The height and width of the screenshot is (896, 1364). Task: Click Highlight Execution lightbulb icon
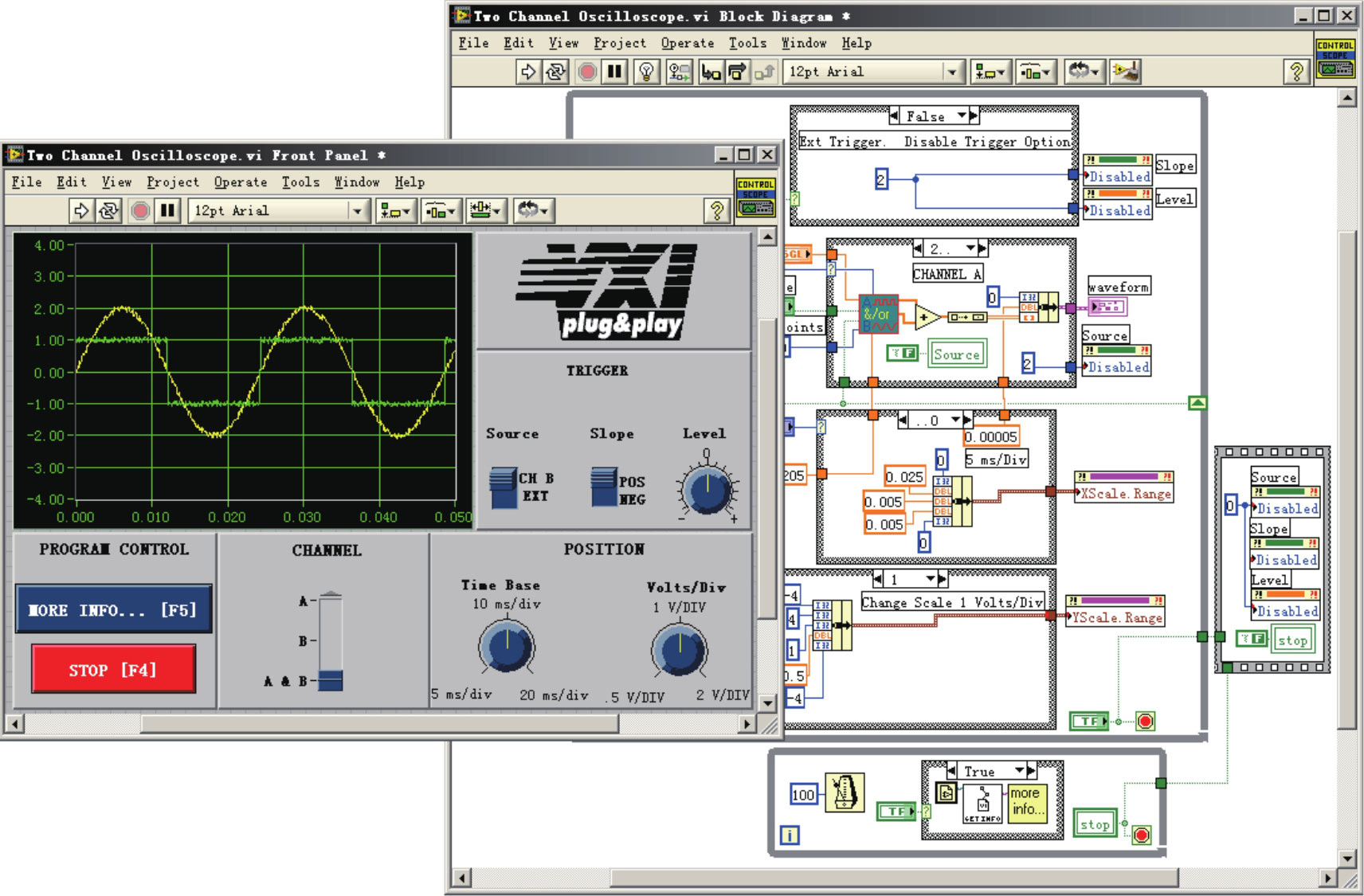coord(646,72)
